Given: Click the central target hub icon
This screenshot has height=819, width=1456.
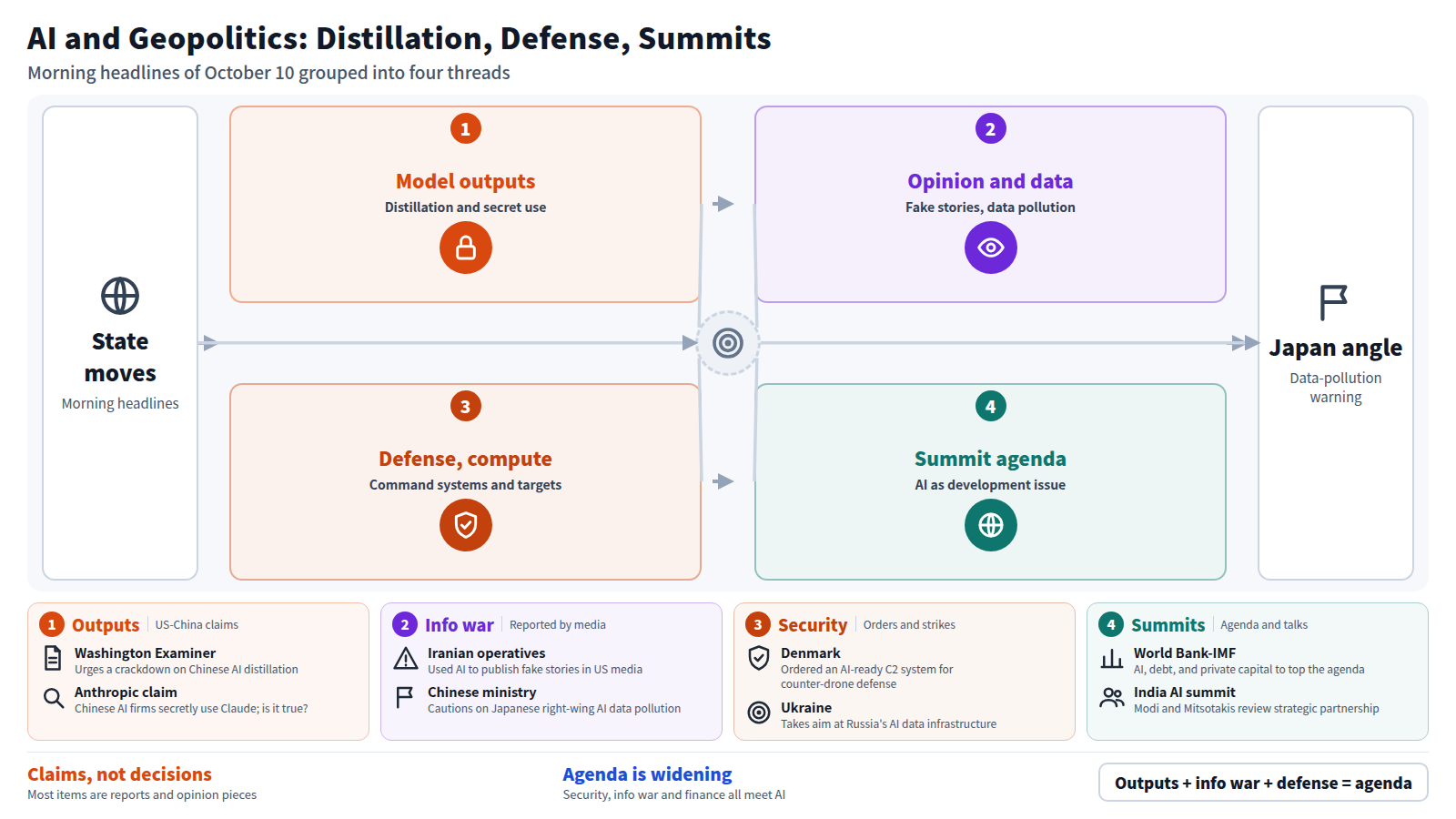Looking at the screenshot, I should (728, 343).
